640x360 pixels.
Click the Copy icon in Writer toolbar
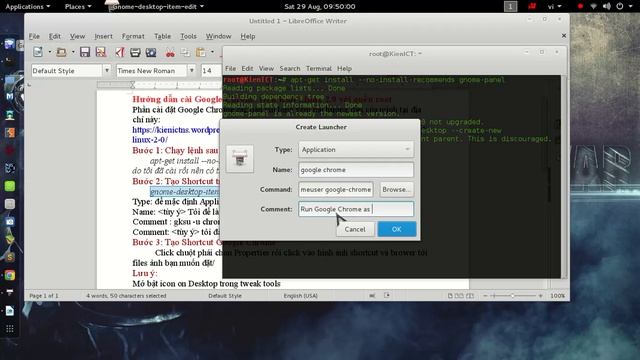185,52
